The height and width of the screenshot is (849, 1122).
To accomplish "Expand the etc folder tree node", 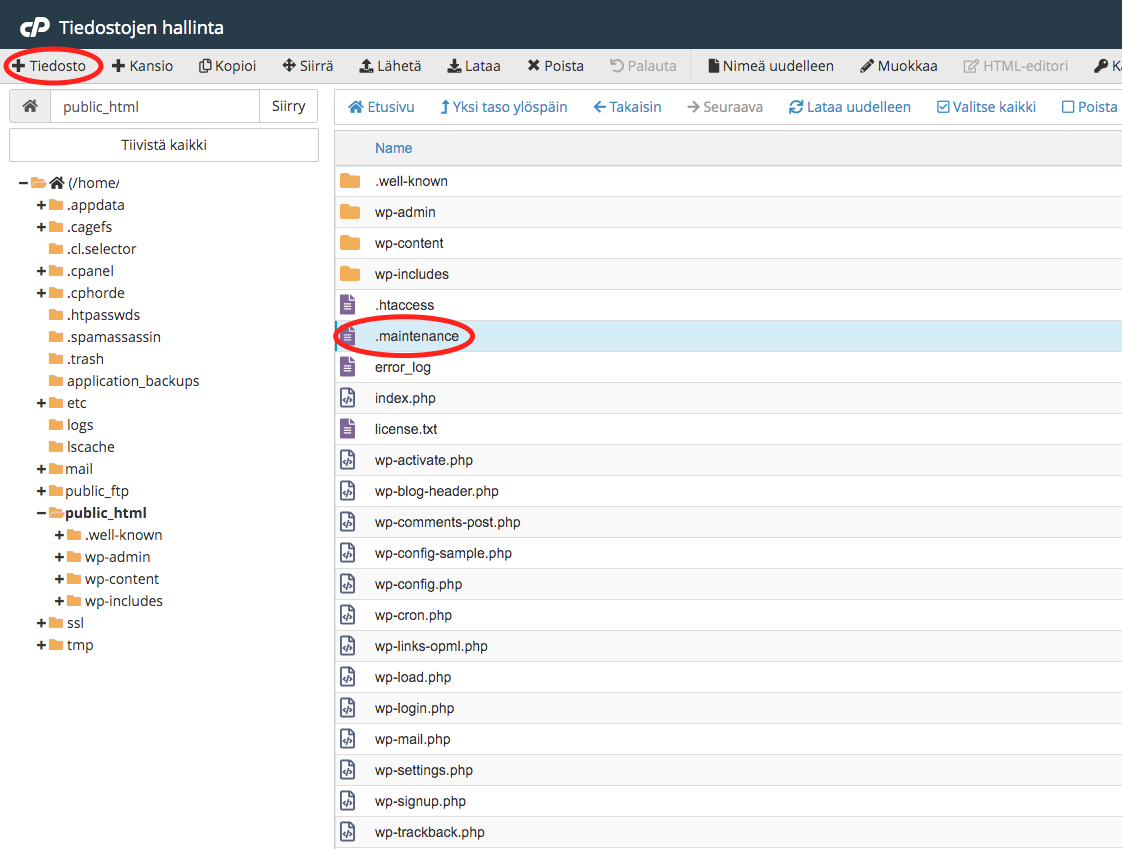I will pos(42,404).
